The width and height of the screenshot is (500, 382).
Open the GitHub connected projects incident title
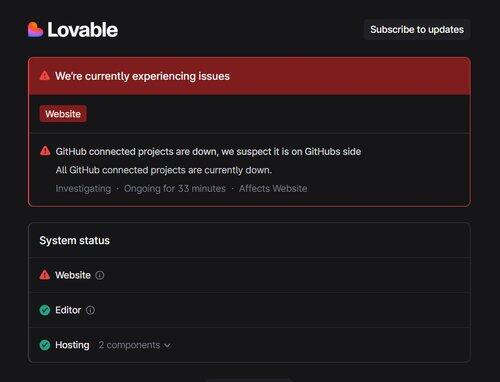pyautogui.click(x=208, y=152)
